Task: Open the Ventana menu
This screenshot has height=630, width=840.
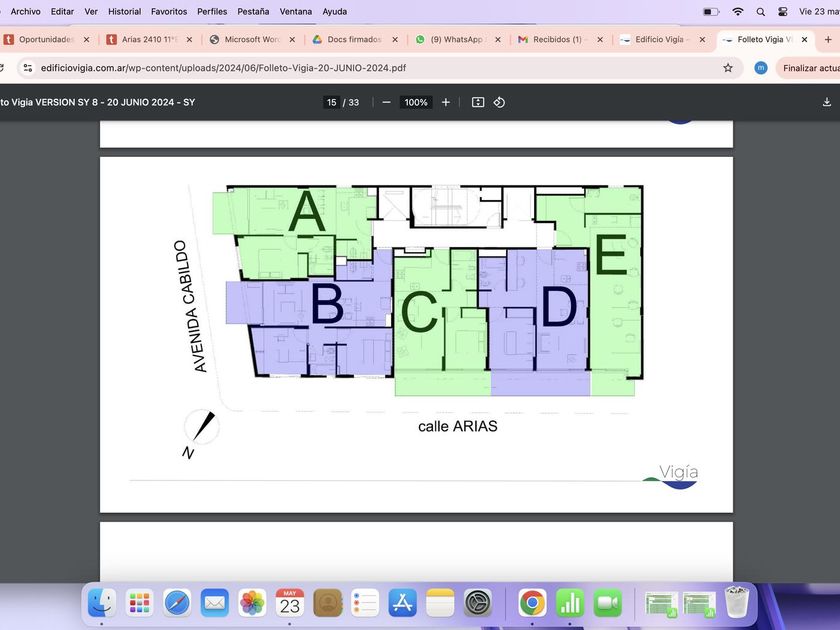Action: point(296,11)
